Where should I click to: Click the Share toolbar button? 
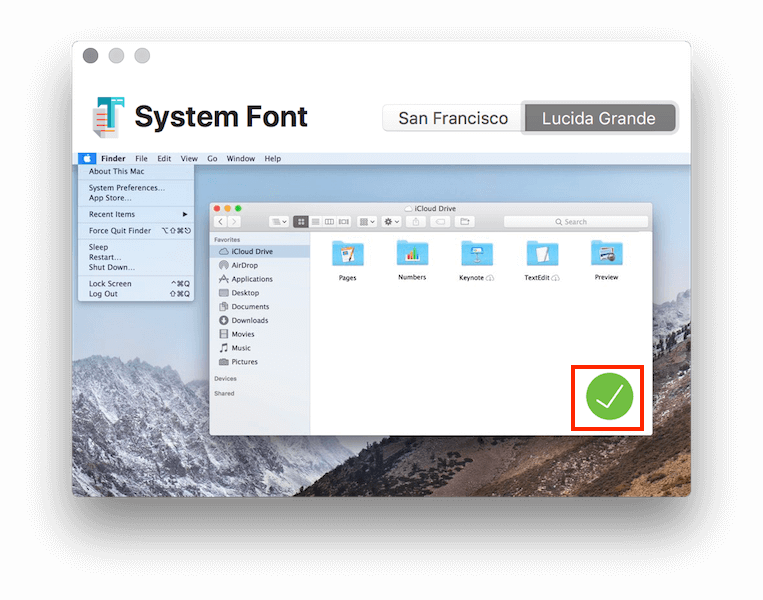416,222
